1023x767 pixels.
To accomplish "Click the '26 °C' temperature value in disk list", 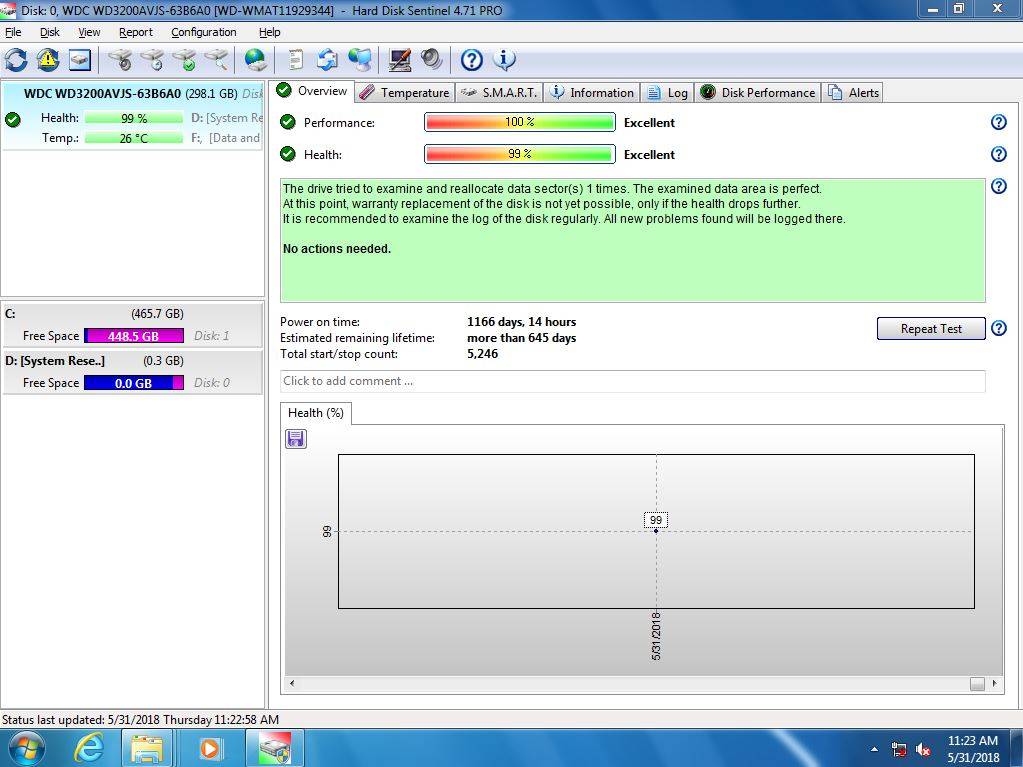I will [x=134, y=138].
